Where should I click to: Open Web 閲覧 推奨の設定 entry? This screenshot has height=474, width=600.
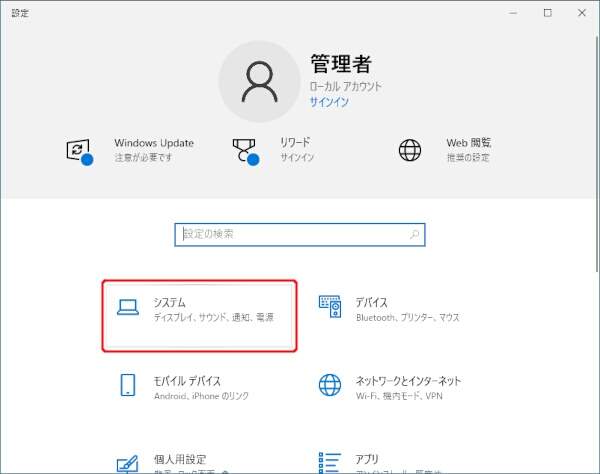click(445, 150)
